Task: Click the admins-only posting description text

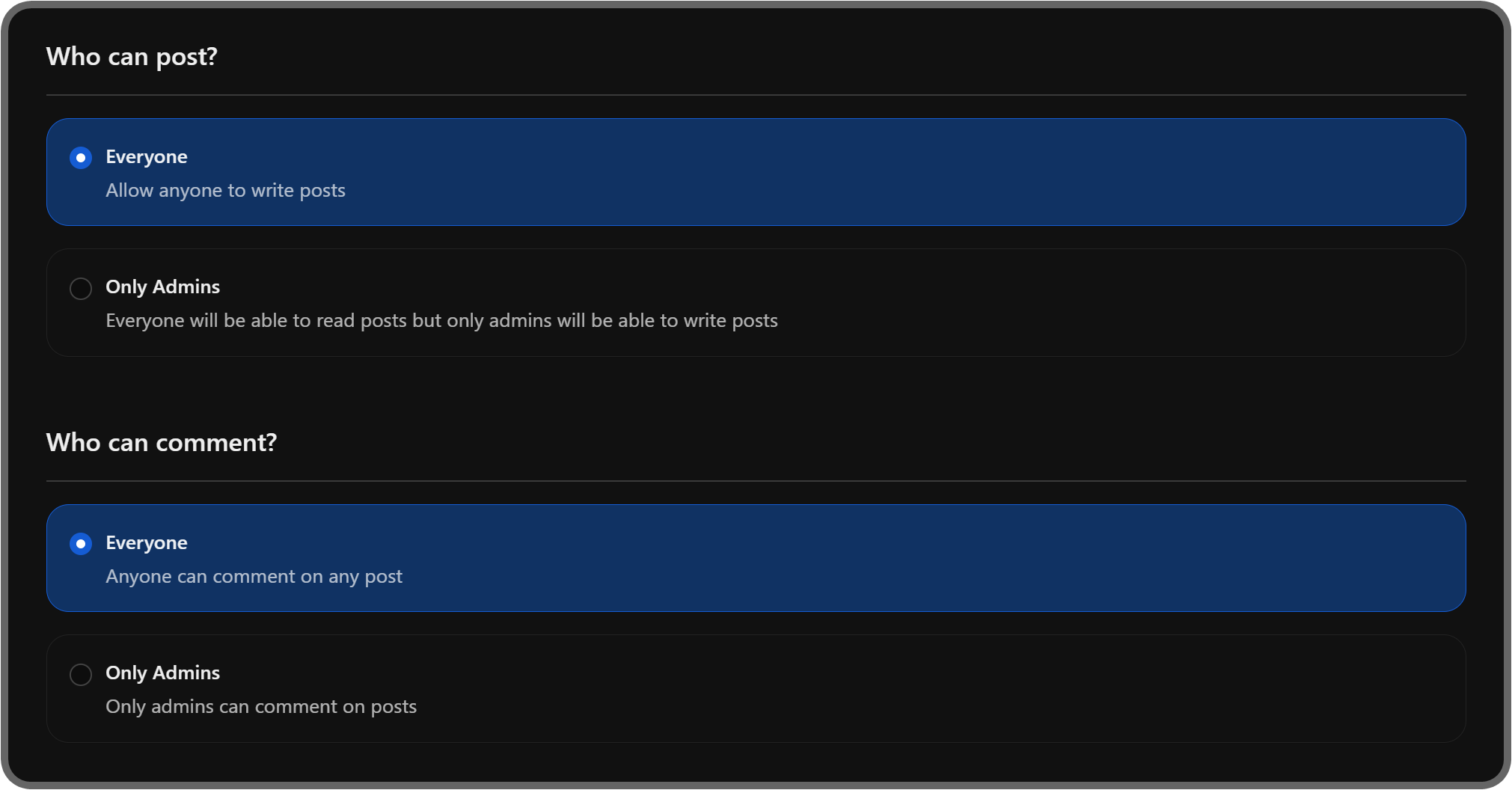Action: 441,320
